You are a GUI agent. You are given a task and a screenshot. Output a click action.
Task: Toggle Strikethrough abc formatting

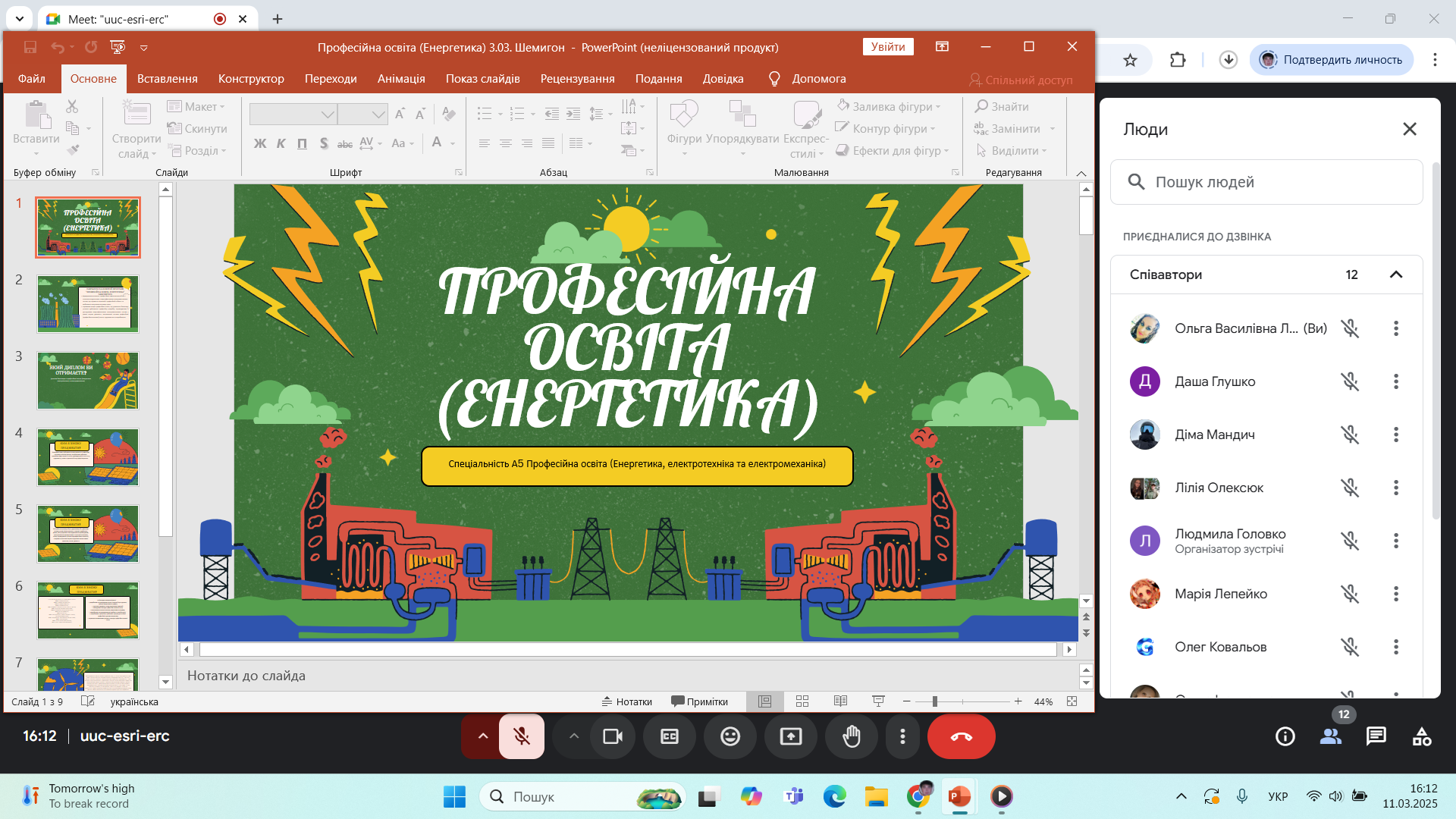click(345, 143)
